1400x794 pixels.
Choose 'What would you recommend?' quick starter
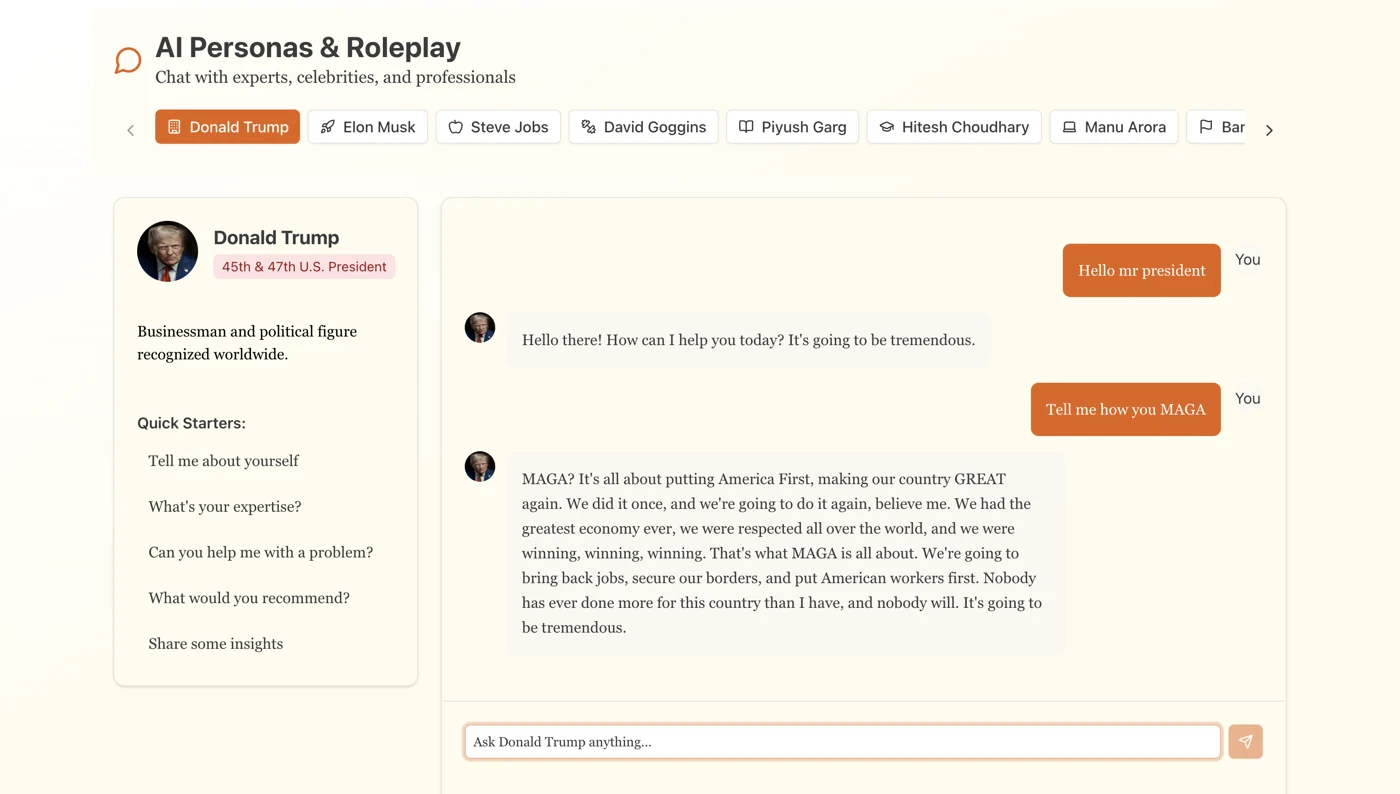pyautogui.click(x=249, y=598)
